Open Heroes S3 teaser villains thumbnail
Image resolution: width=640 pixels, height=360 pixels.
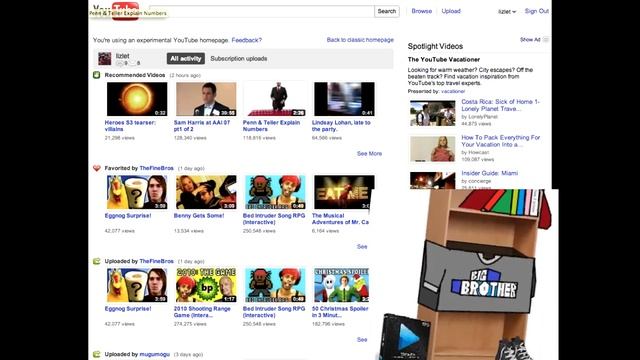(x=137, y=99)
